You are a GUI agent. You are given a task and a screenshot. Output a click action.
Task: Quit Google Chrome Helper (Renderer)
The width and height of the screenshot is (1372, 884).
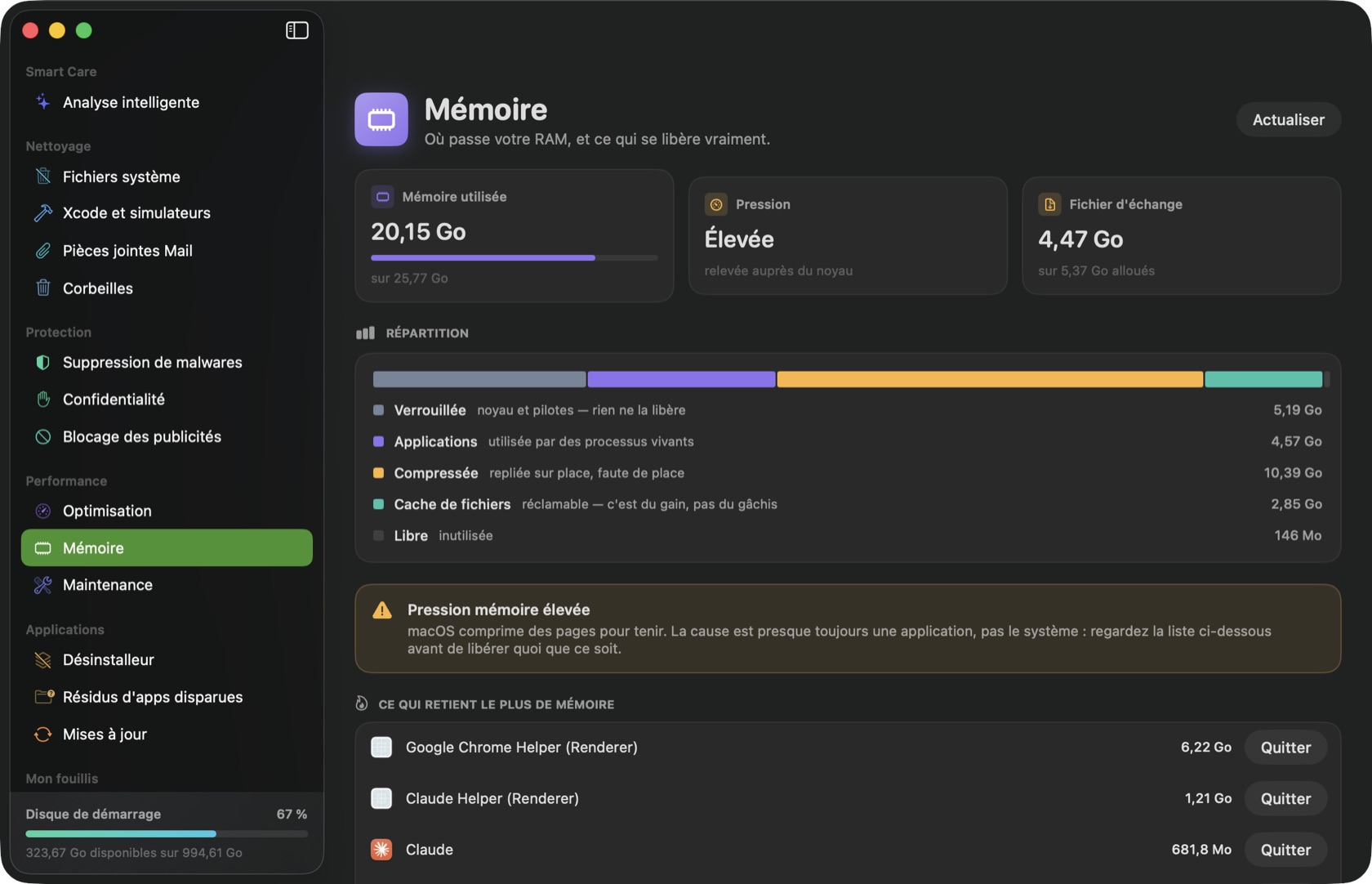(1285, 747)
